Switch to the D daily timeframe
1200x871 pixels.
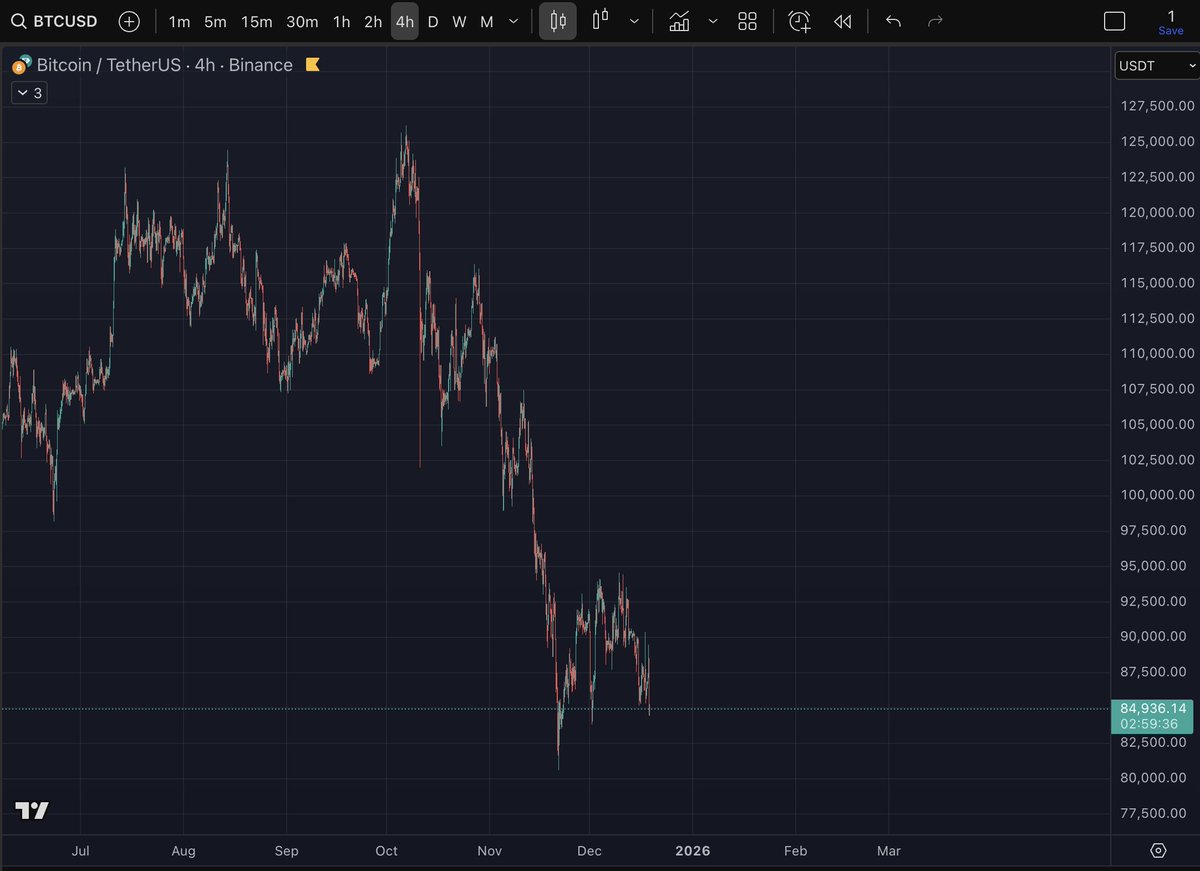point(433,21)
